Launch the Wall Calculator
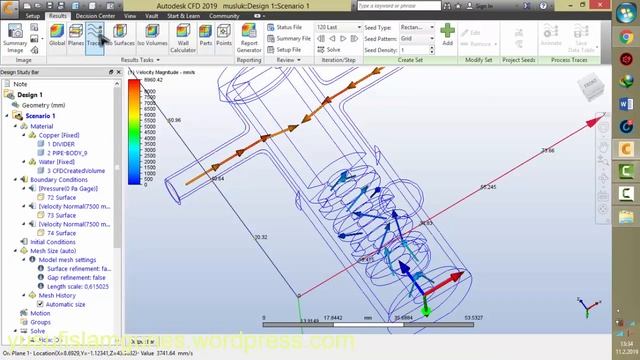The width and height of the screenshot is (640, 360). pyautogui.click(x=183, y=38)
